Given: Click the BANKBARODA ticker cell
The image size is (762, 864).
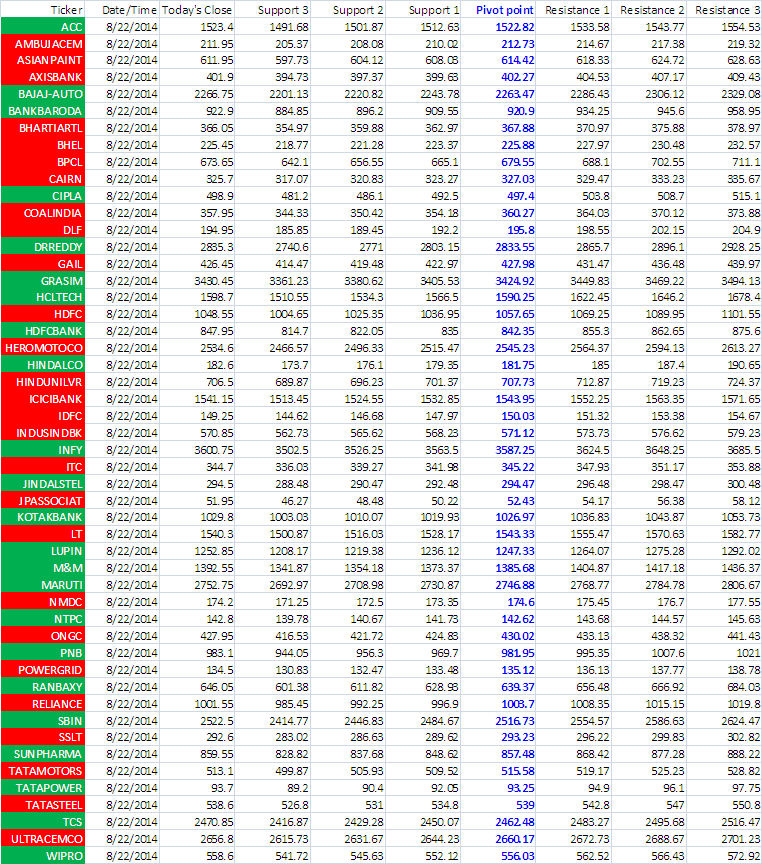Looking at the screenshot, I should 43,111.
